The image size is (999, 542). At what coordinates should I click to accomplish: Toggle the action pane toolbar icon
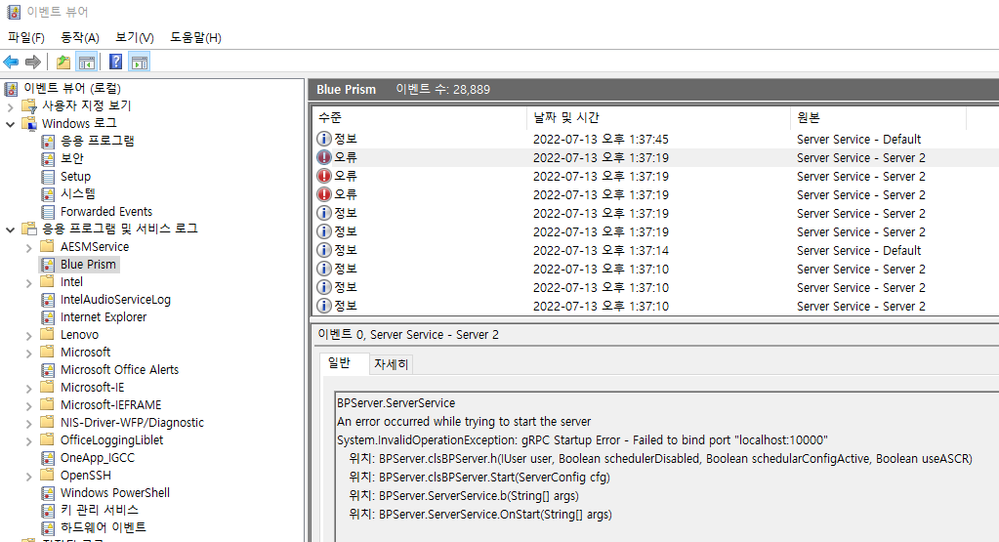(x=140, y=62)
